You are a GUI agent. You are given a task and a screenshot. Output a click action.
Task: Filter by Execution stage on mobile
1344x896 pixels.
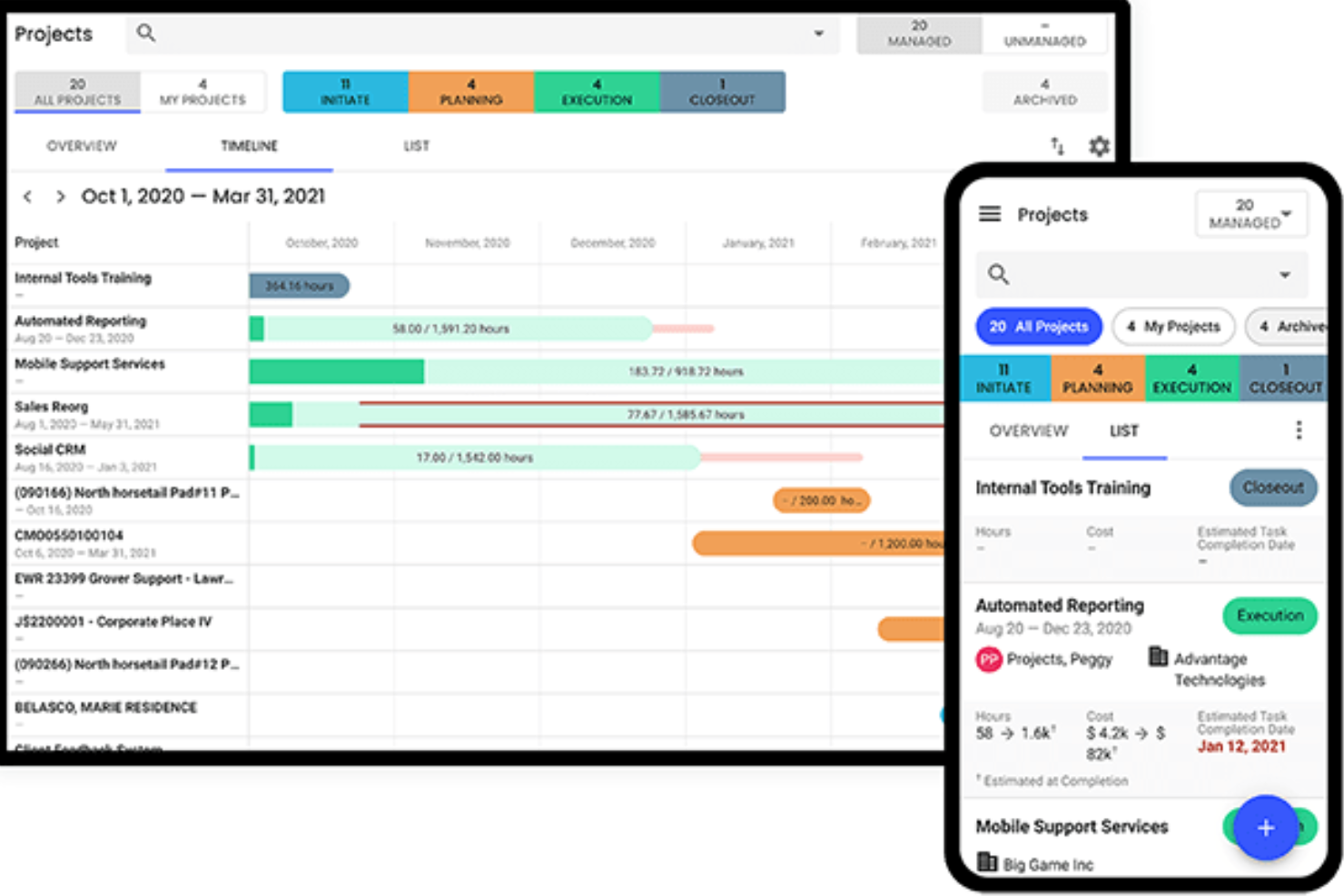(1192, 379)
